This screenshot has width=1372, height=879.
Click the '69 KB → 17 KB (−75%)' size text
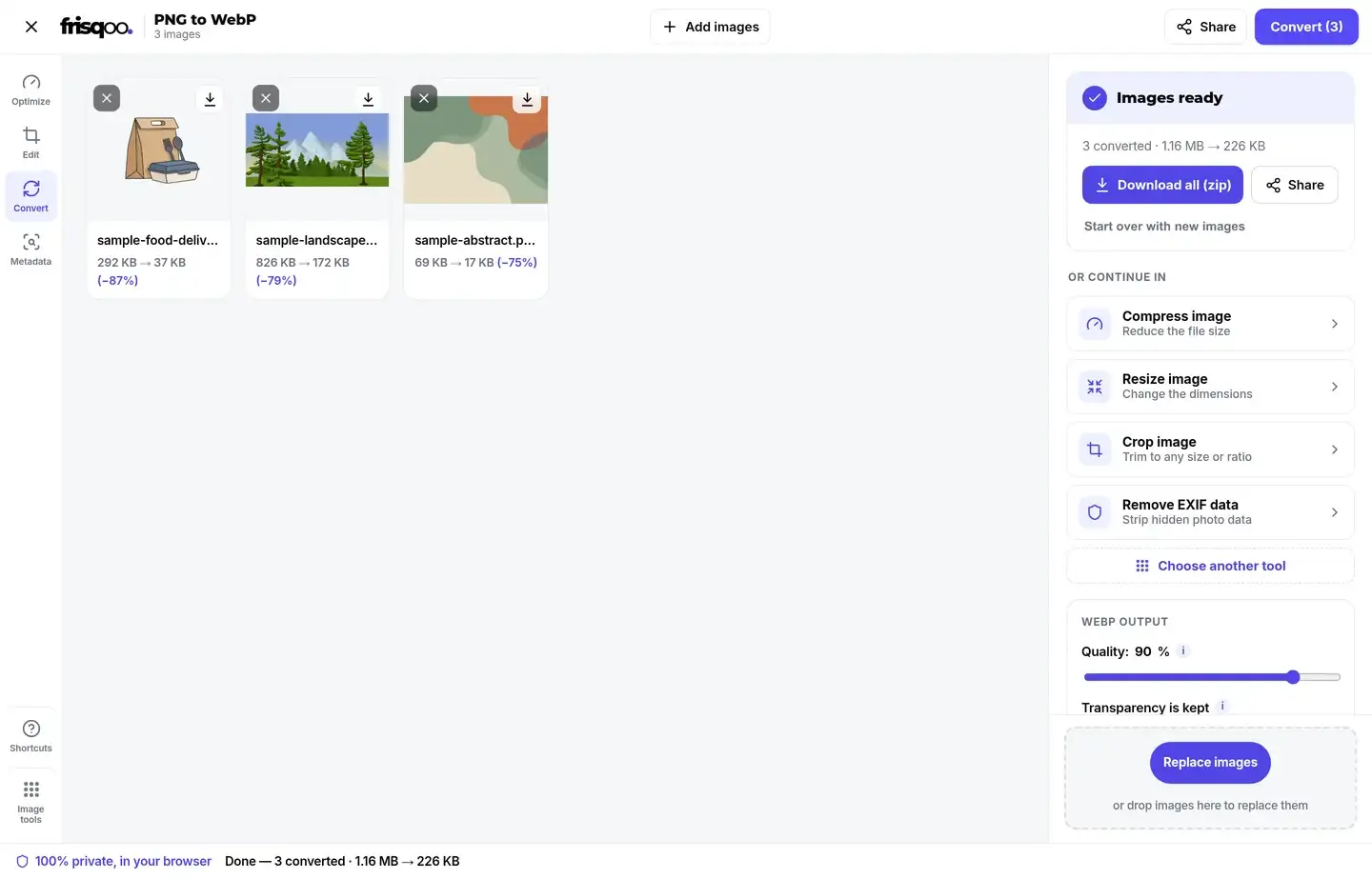click(475, 262)
